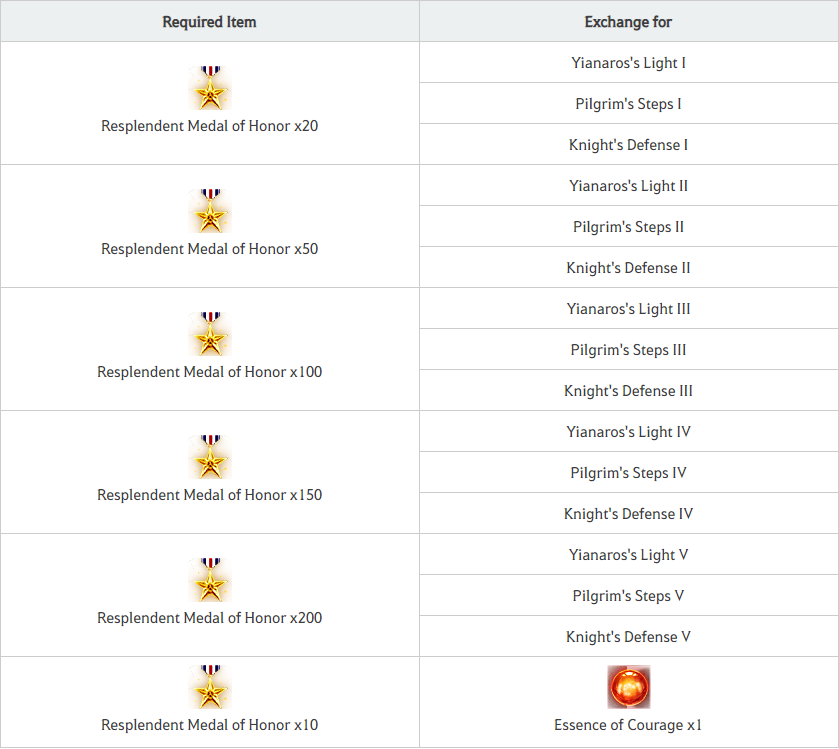Click the medal icon above Honor x50
This screenshot has height=749, width=839.
click(210, 211)
